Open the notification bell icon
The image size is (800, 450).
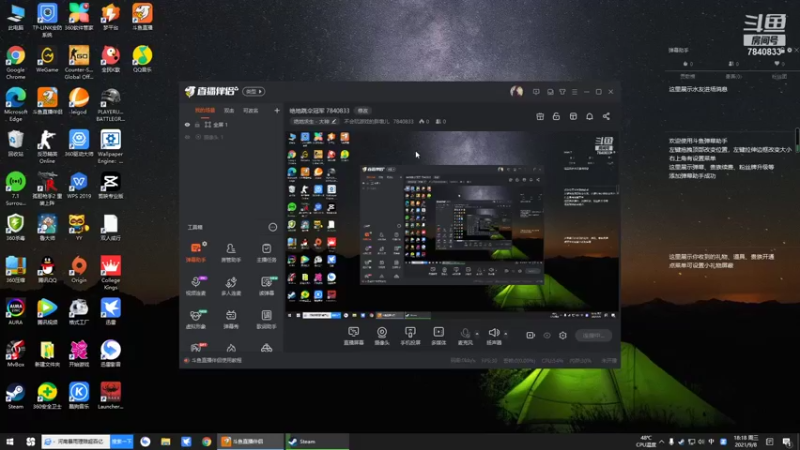pyautogui.click(x=589, y=116)
